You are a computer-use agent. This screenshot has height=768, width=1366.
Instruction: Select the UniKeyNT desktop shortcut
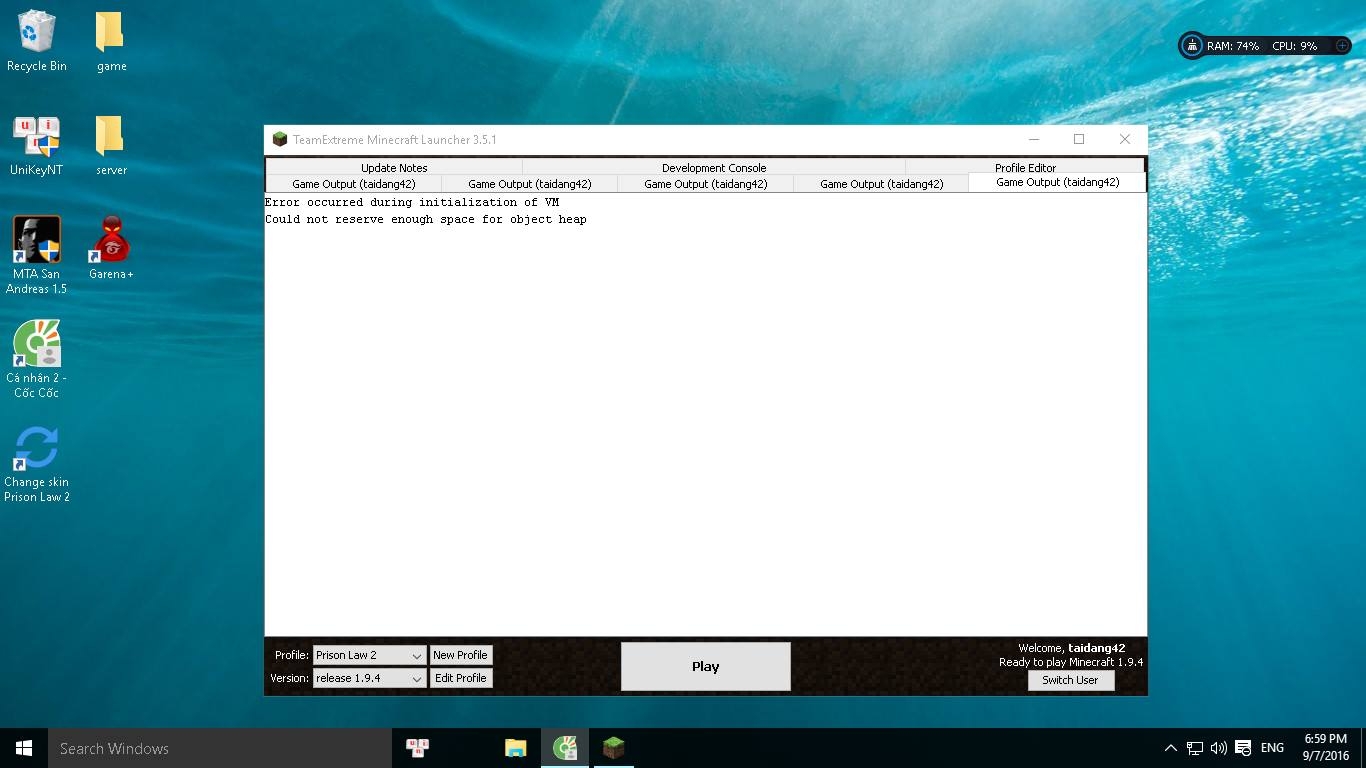[x=37, y=145]
